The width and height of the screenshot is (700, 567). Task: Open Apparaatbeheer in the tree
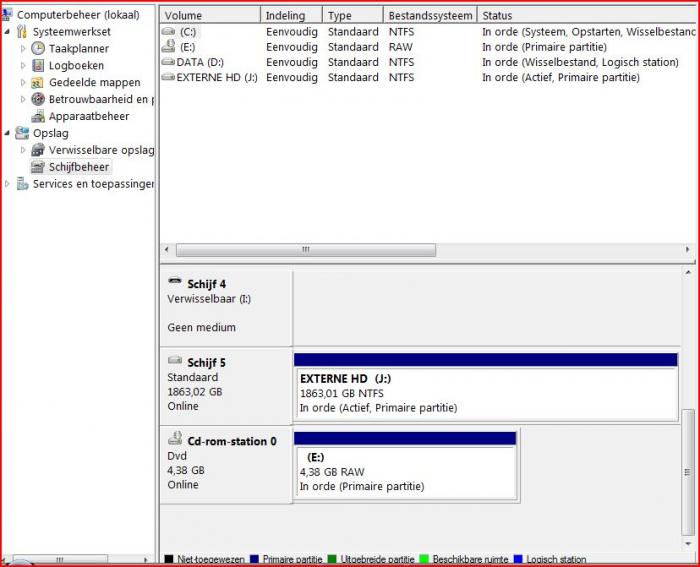[89, 116]
